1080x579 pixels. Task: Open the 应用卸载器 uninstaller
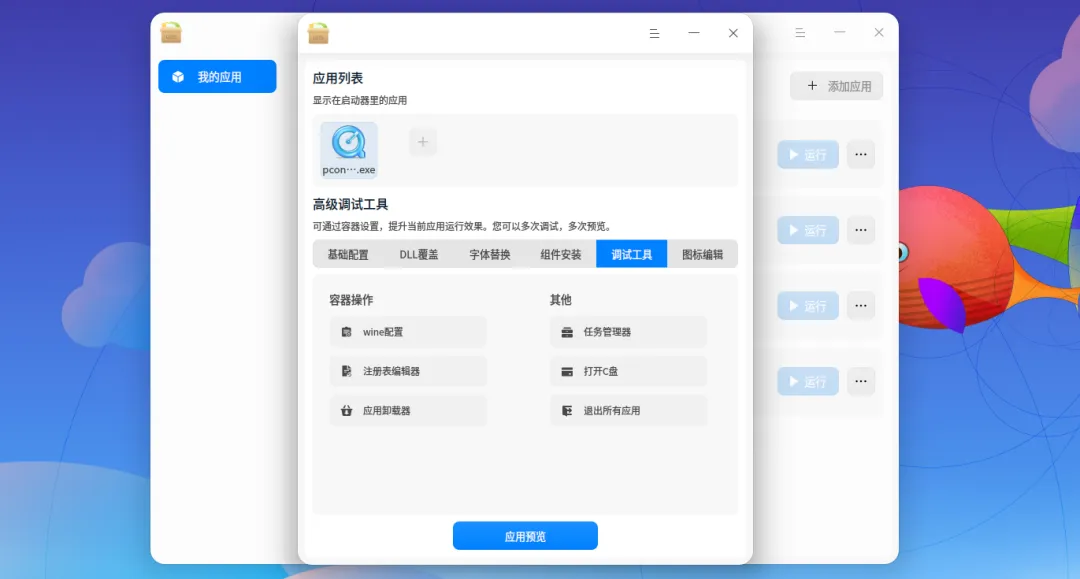(x=408, y=410)
